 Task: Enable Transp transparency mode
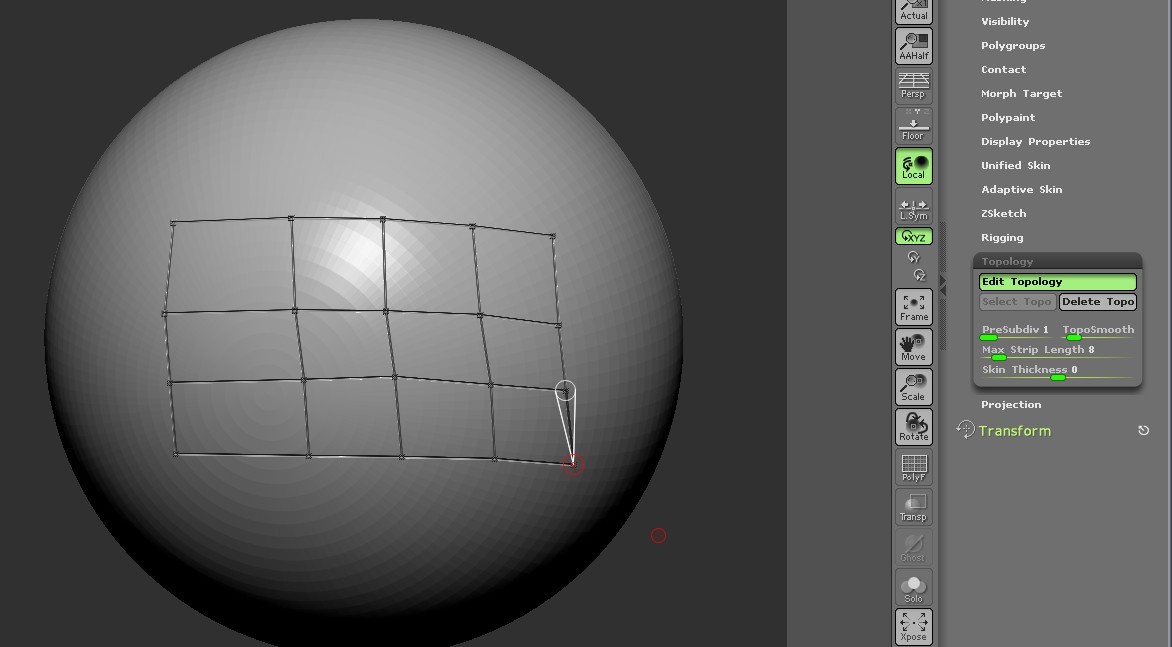(x=913, y=506)
